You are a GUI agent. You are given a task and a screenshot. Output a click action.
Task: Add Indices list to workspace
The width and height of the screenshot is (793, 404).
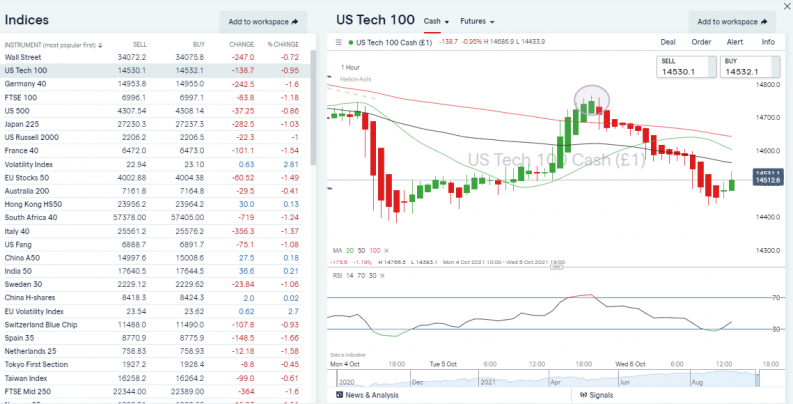[x=263, y=22]
